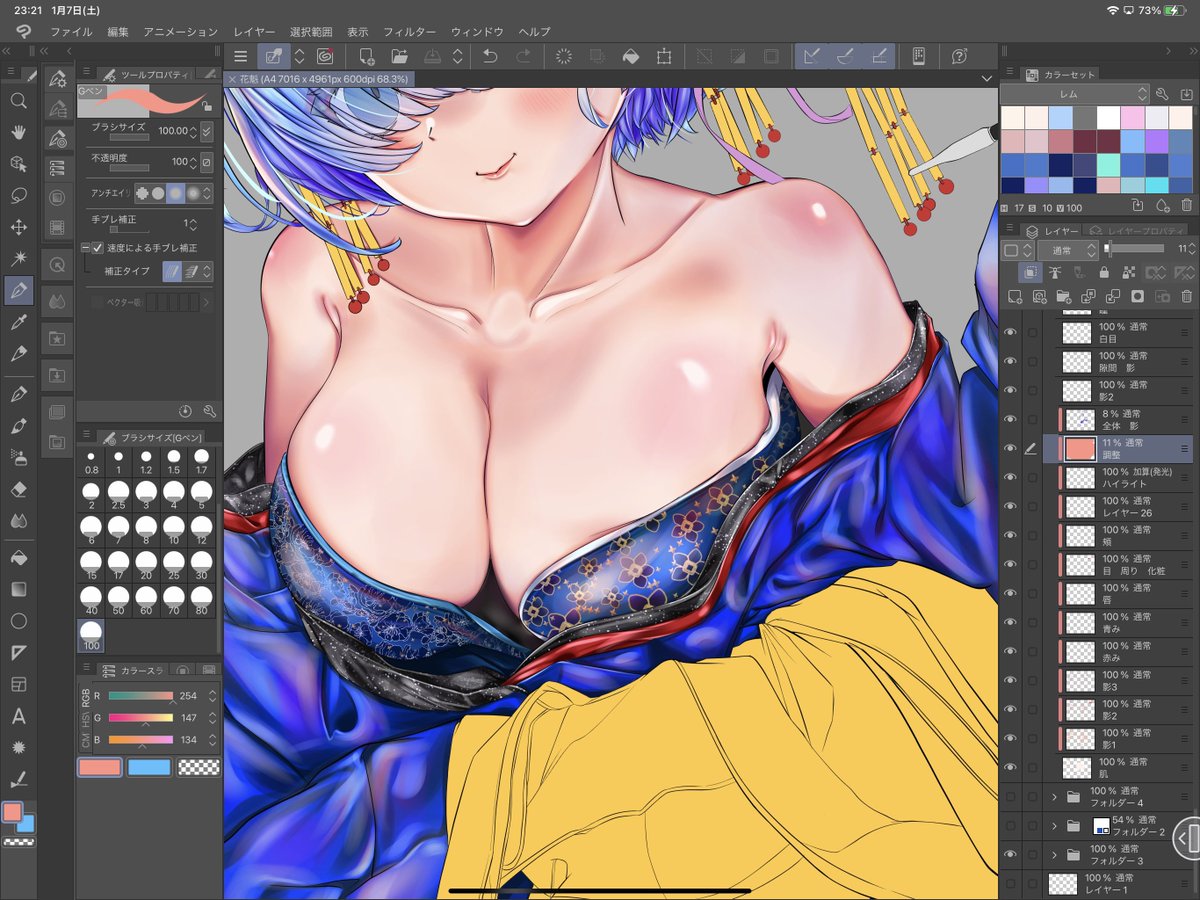Image resolution: width=1200 pixels, height=900 pixels.
Task: Hide the 隙間 影 layer
Action: point(1010,361)
